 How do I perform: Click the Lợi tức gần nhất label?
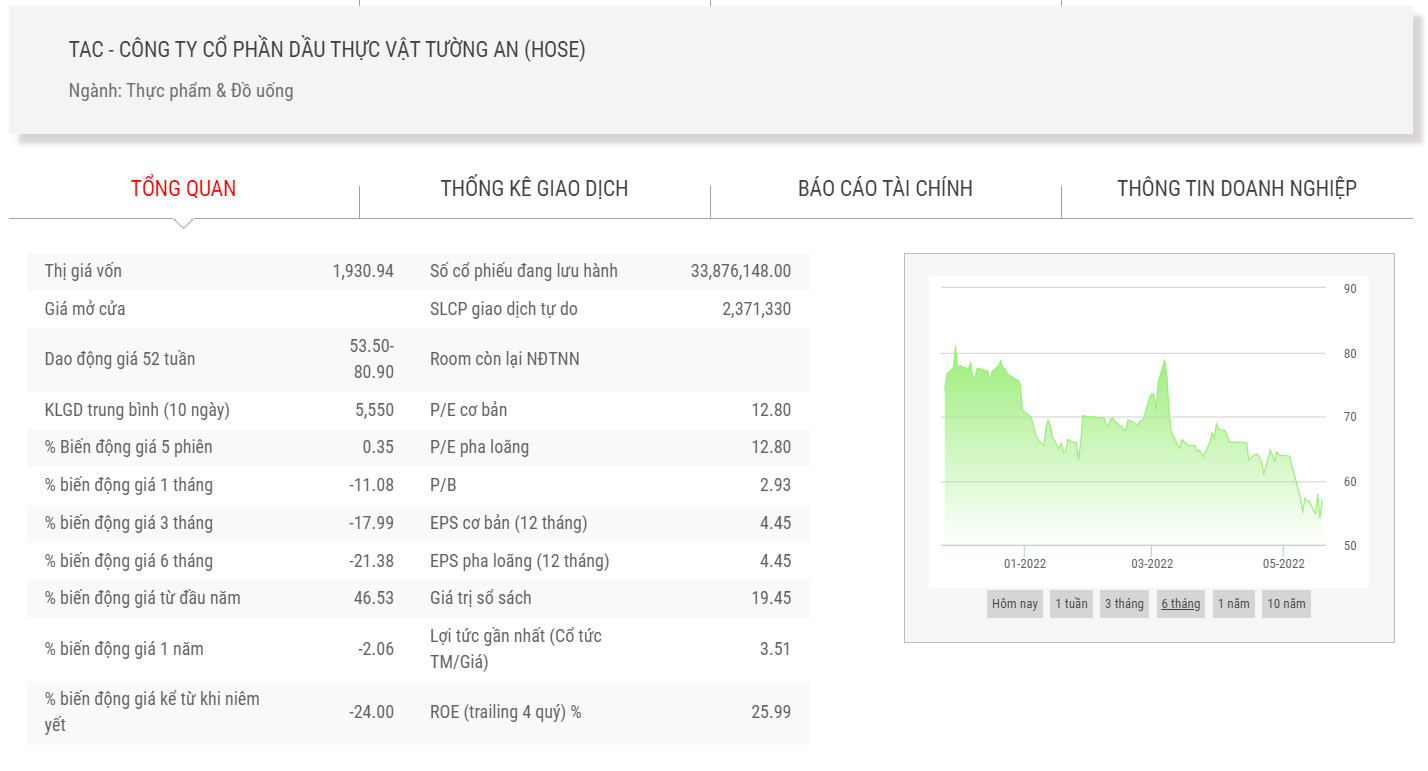(x=516, y=649)
